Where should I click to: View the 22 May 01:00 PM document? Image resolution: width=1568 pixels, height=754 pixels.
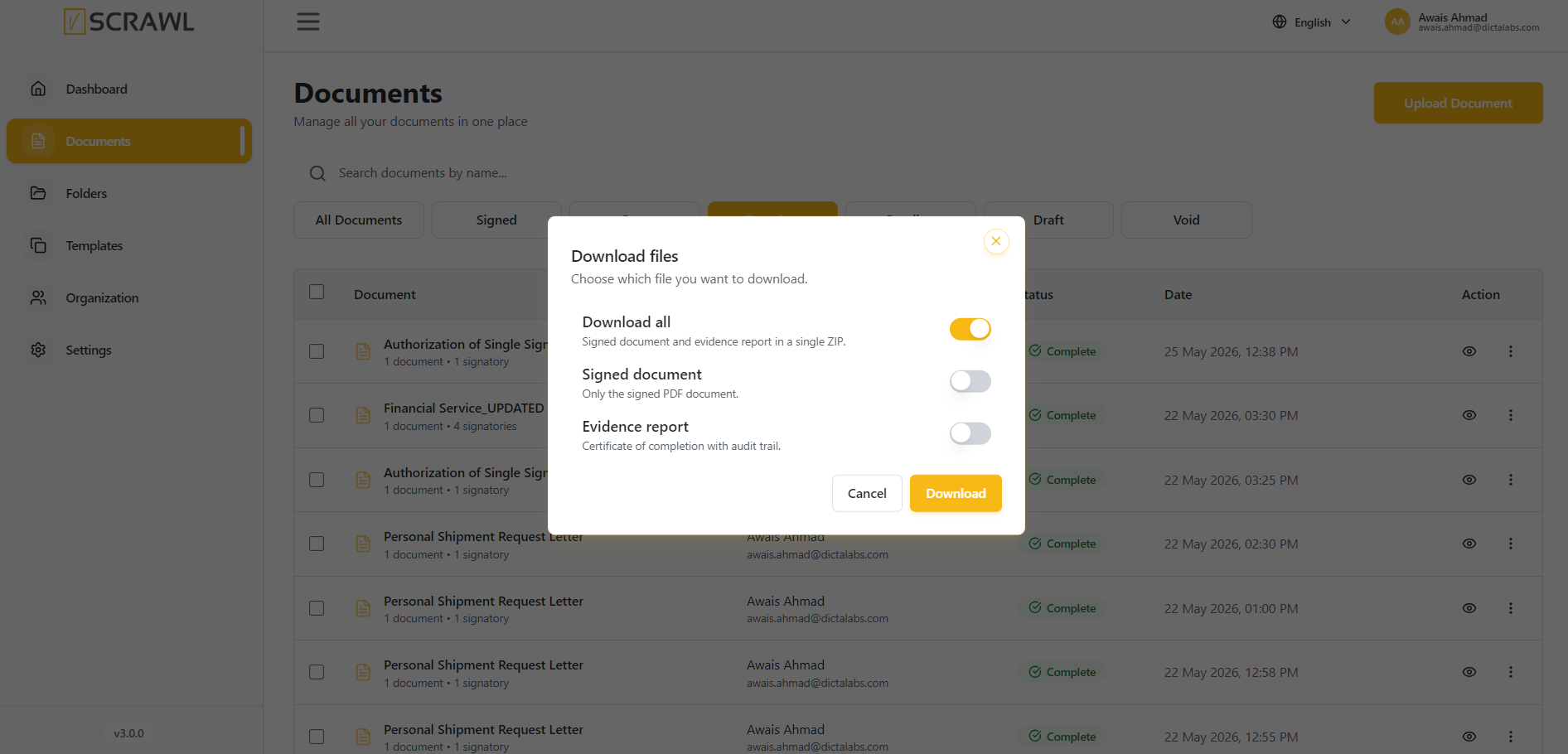pyautogui.click(x=1469, y=608)
